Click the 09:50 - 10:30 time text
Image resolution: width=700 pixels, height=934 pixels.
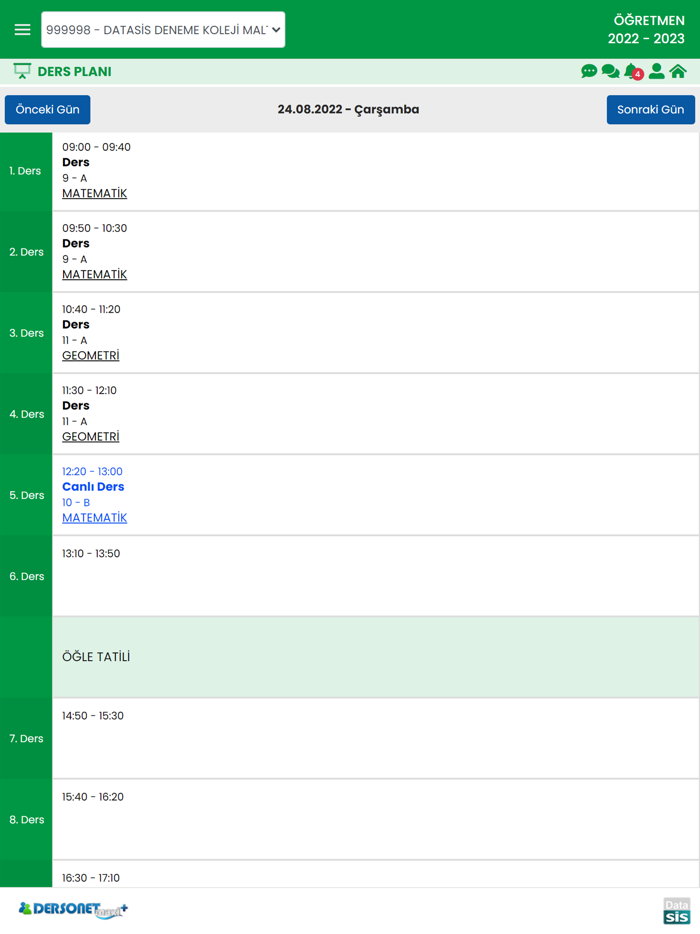pos(95,228)
